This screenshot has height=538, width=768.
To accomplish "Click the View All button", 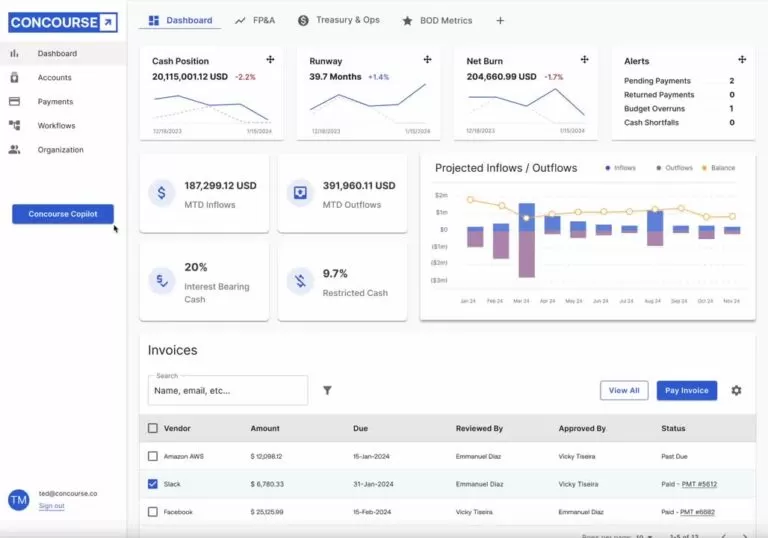I will pos(624,391).
